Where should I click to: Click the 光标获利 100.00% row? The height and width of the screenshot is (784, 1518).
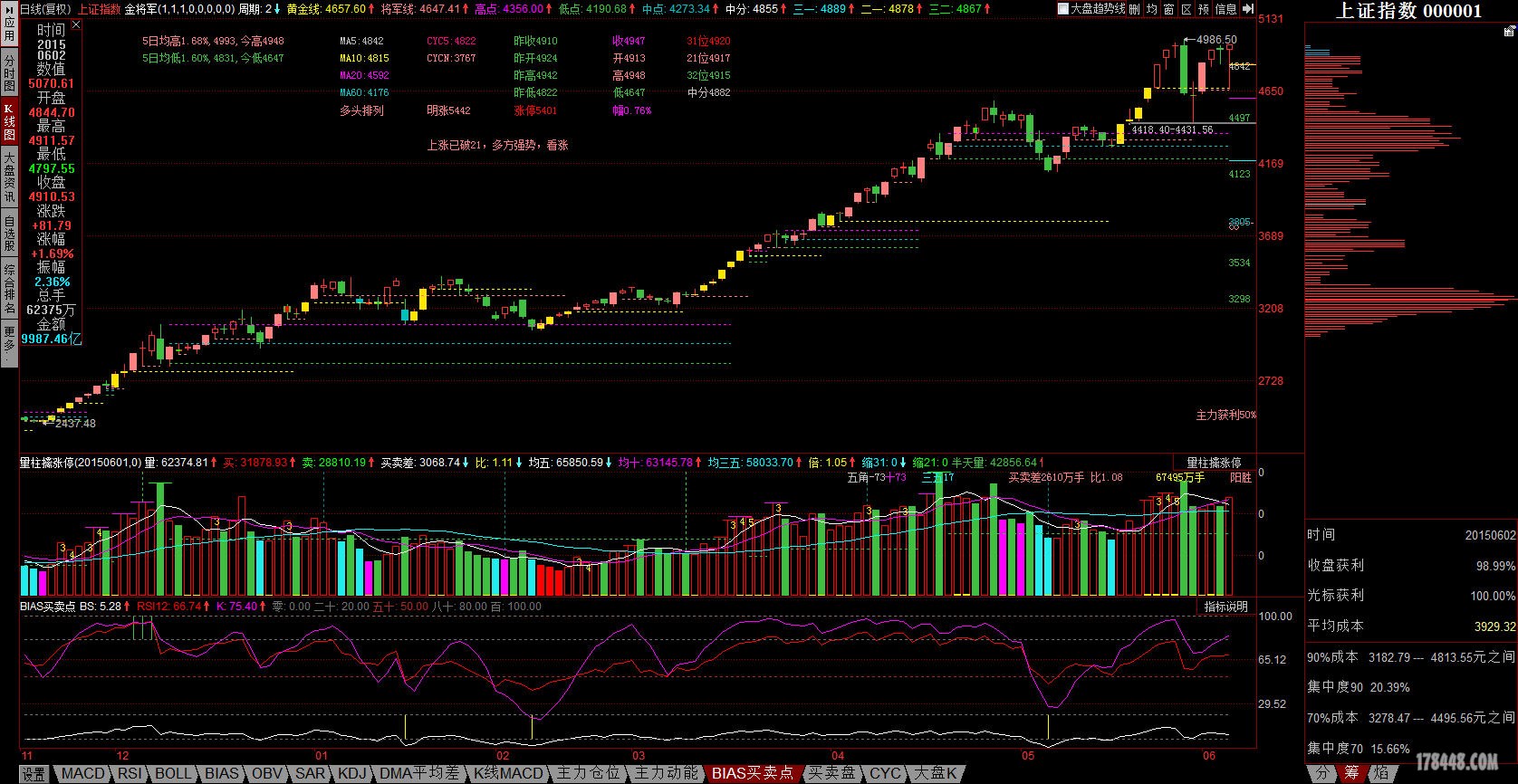[x=1411, y=596]
